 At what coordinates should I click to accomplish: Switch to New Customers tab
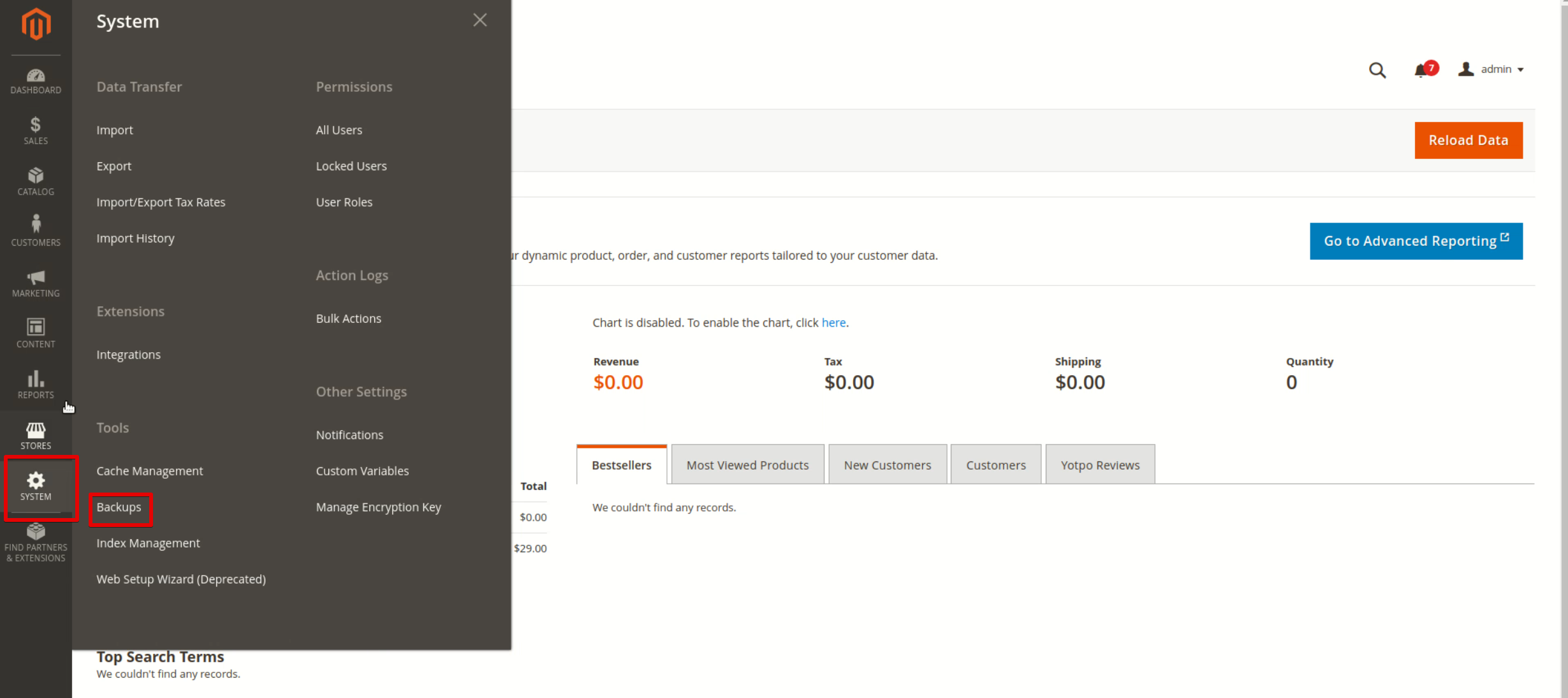click(887, 464)
